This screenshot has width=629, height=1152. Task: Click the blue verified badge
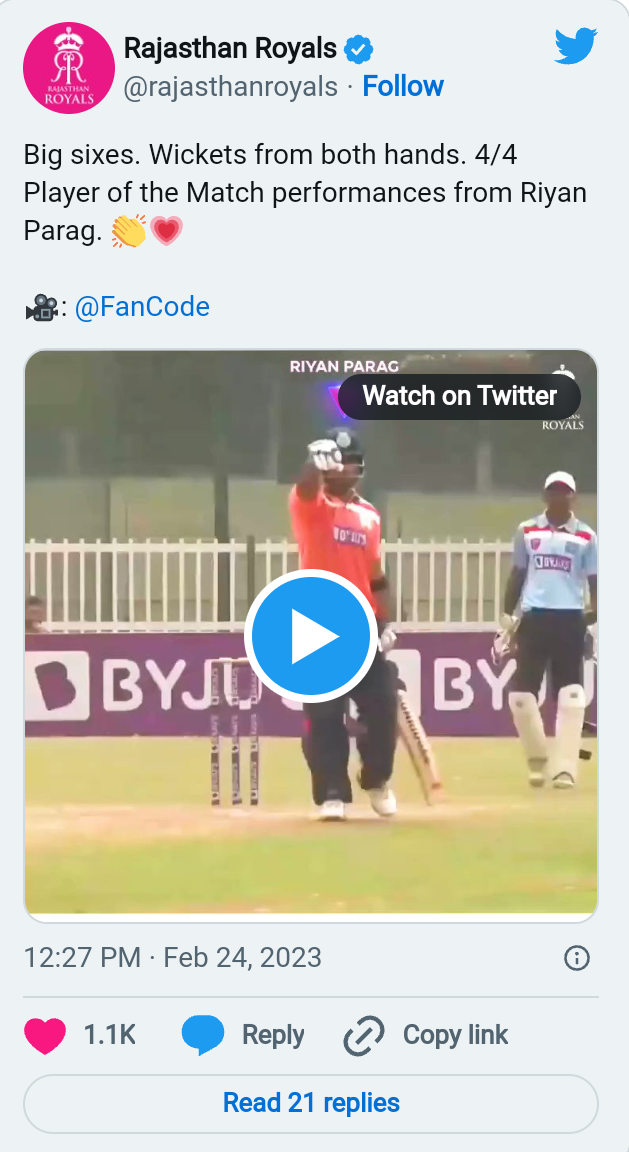358,48
